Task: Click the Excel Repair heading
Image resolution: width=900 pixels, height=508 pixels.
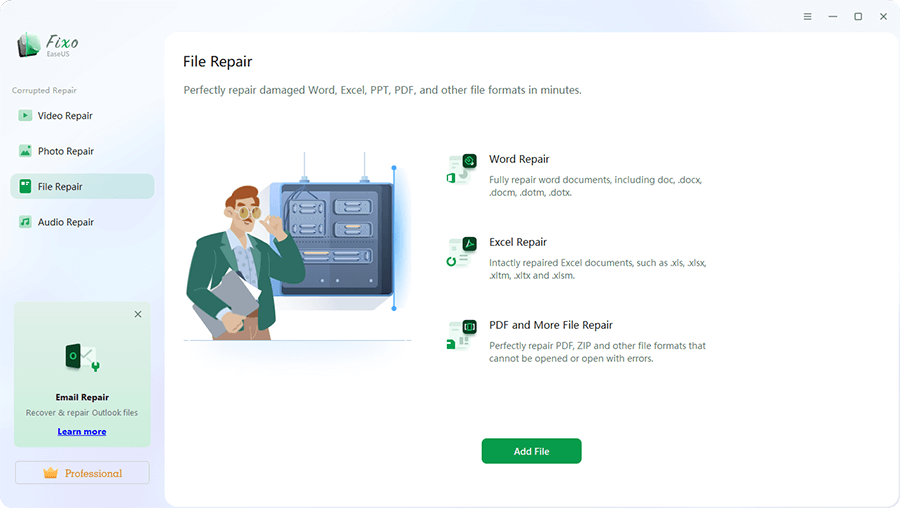Action: pyautogui.click(x=518, y=242)
